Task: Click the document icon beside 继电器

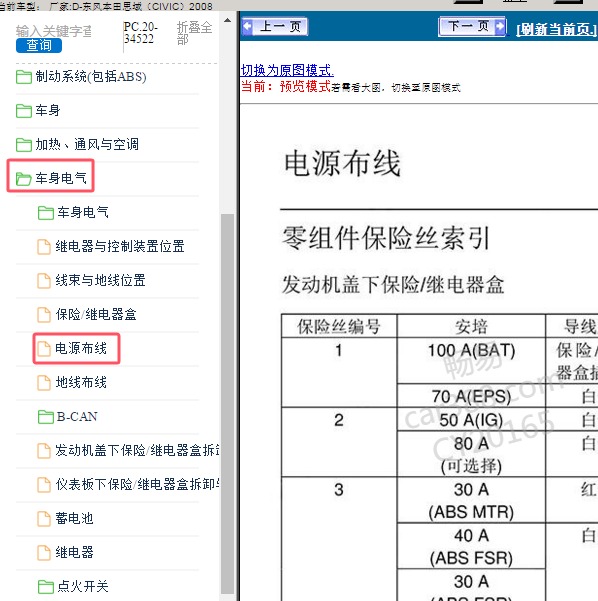Action: pos(44,553)
